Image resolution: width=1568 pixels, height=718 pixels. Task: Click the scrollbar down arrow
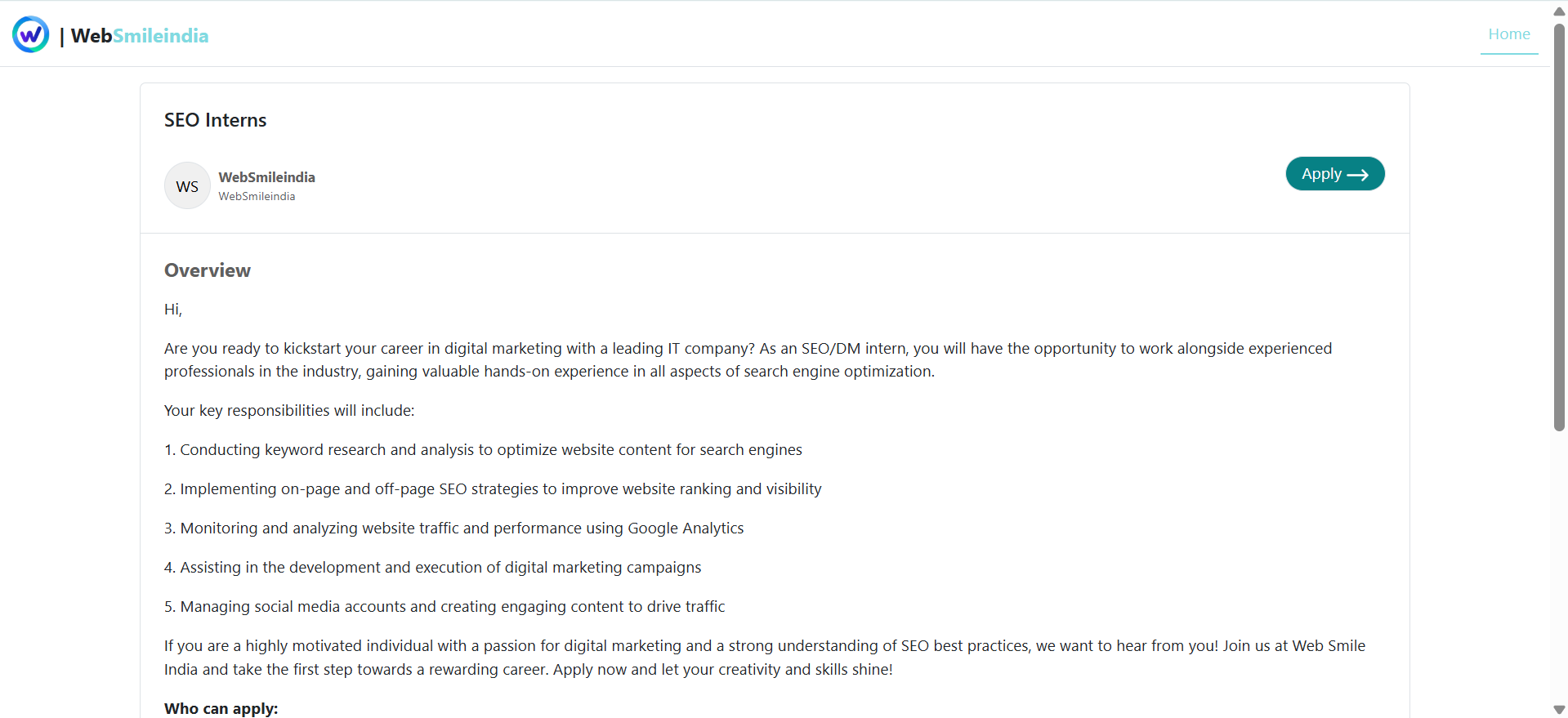[1559, 710]
